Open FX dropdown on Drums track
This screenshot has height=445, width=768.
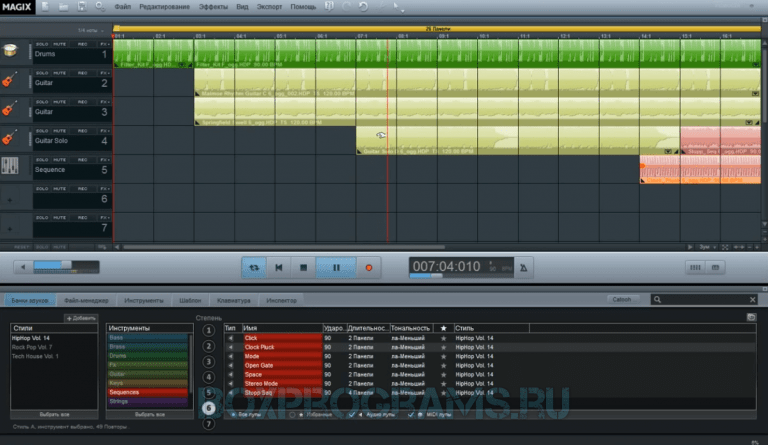point(105,44)
